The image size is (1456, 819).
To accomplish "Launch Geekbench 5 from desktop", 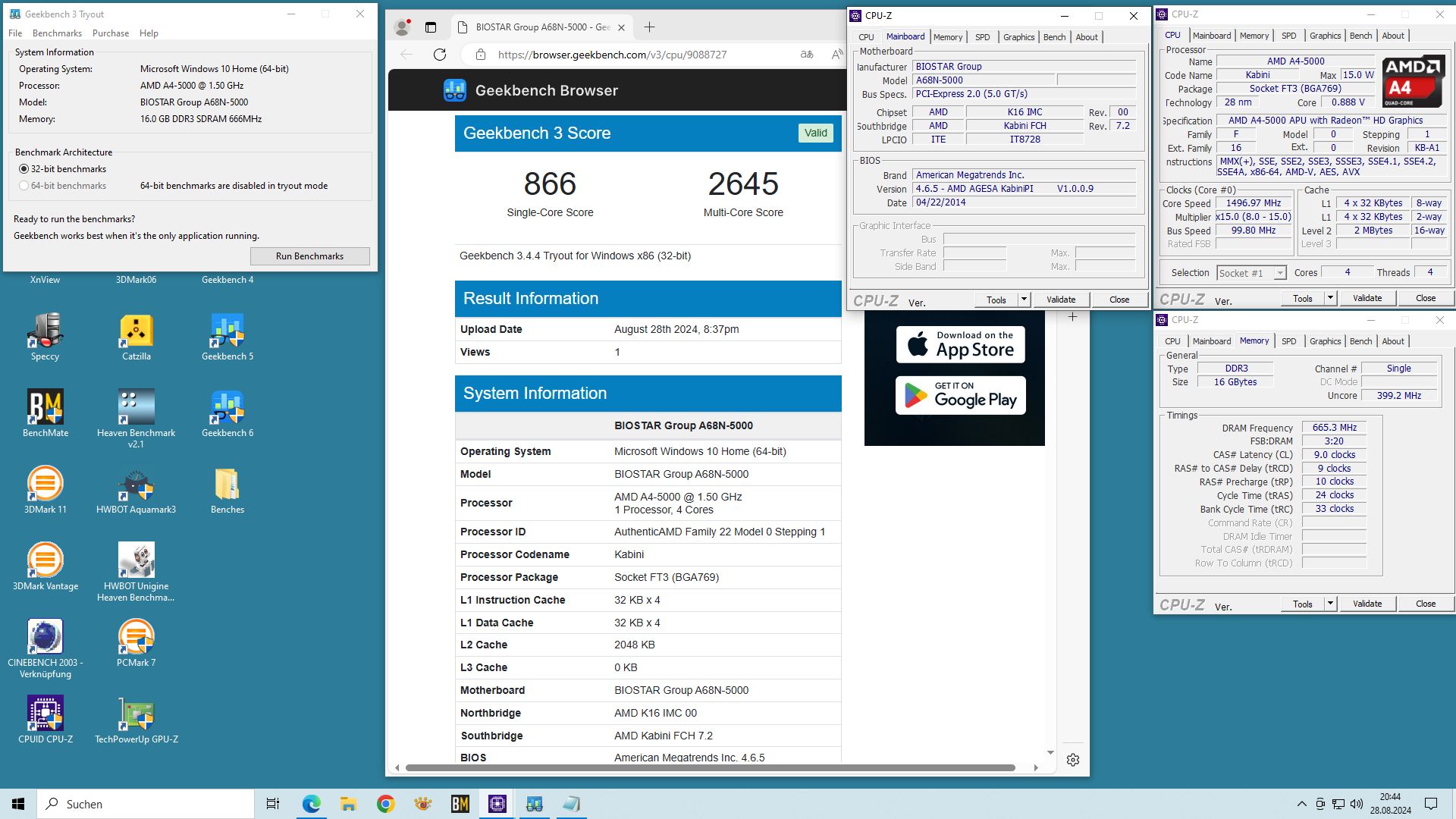I will pos(227,337).
